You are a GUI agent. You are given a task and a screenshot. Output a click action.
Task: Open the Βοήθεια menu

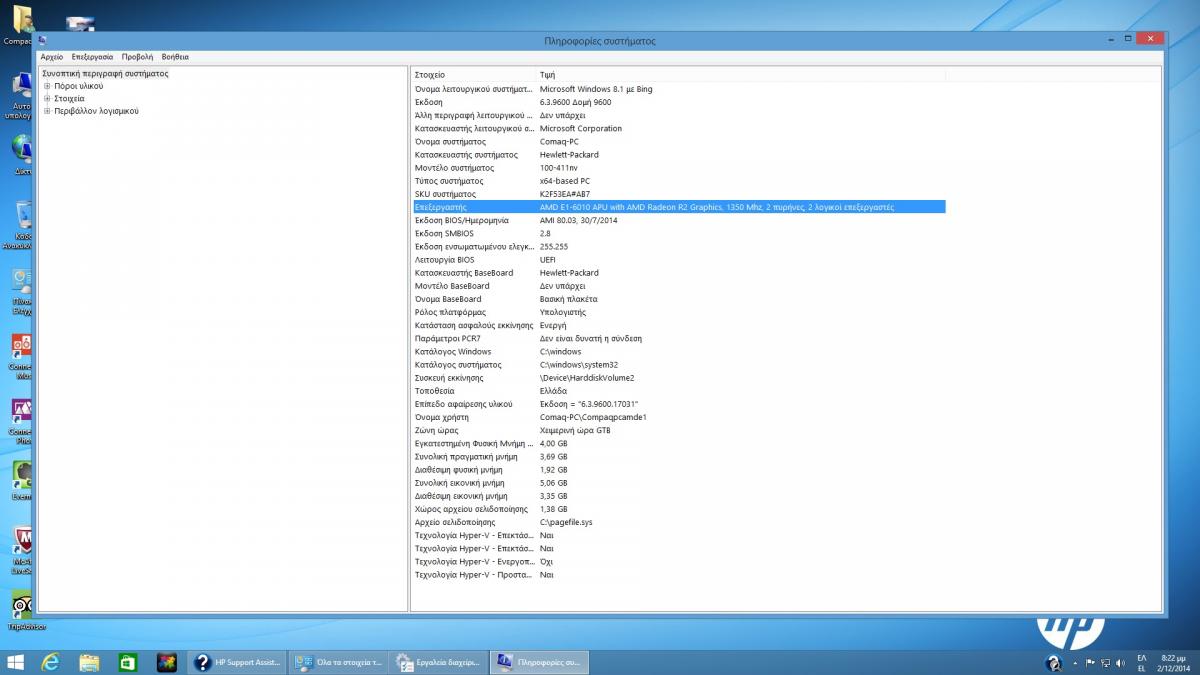pyautogui.click(x=175, y=57)
